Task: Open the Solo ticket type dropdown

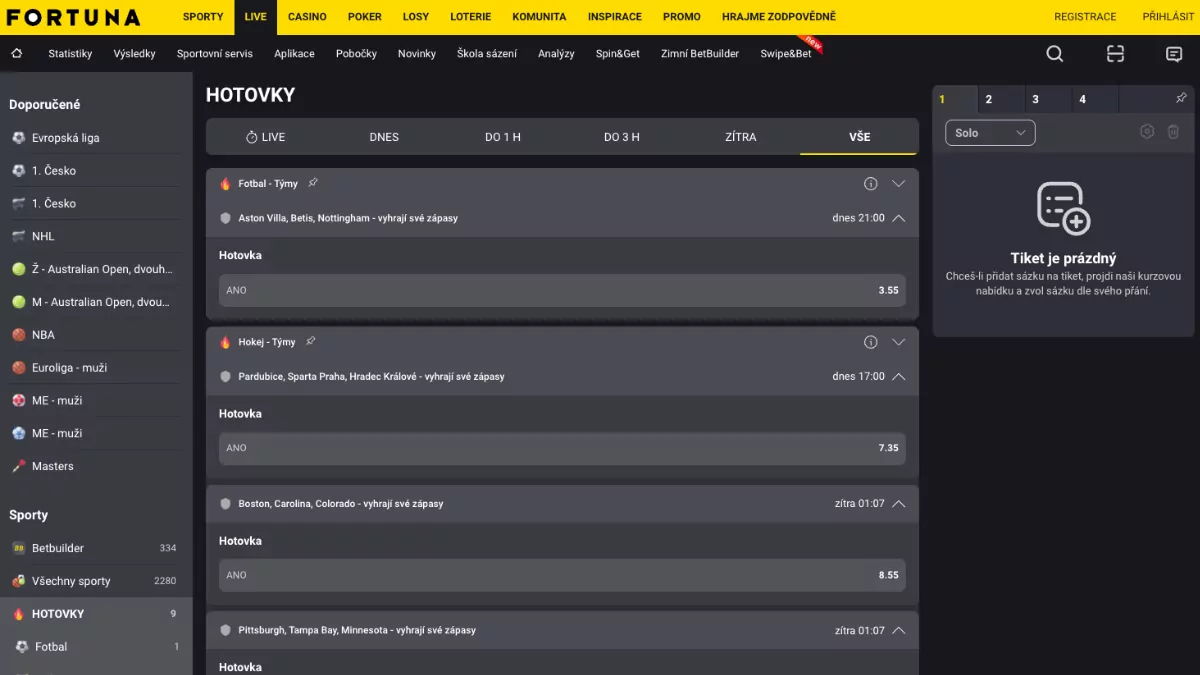Action: 990,133
